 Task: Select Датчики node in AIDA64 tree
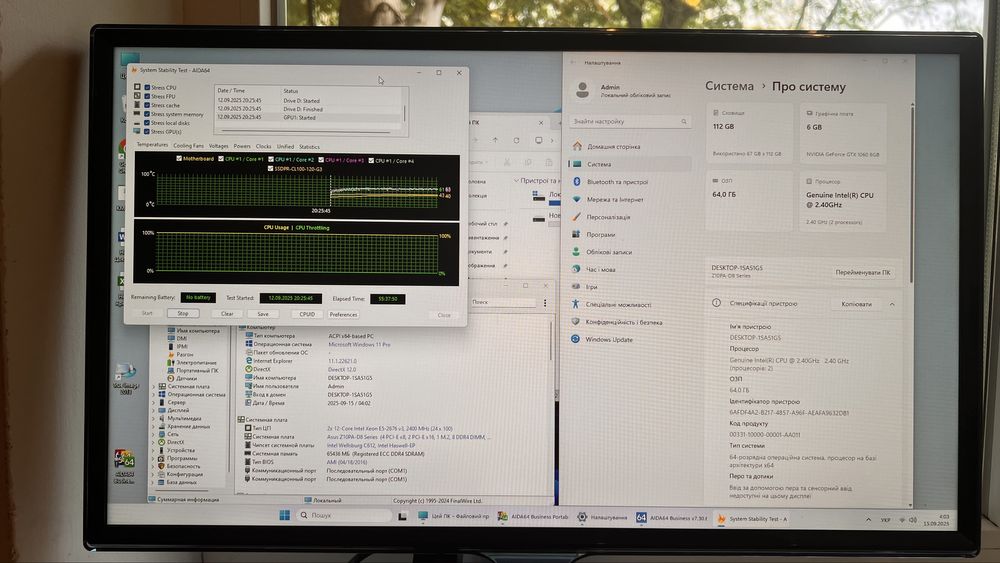click(x=186, y=378)
